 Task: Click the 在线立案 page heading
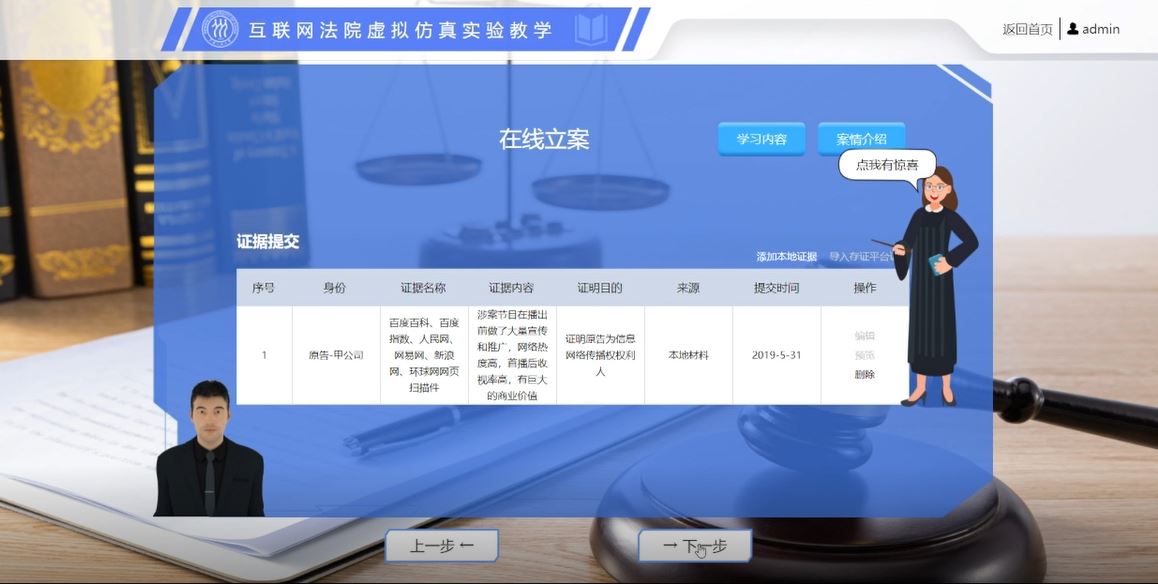click(544, 139)
